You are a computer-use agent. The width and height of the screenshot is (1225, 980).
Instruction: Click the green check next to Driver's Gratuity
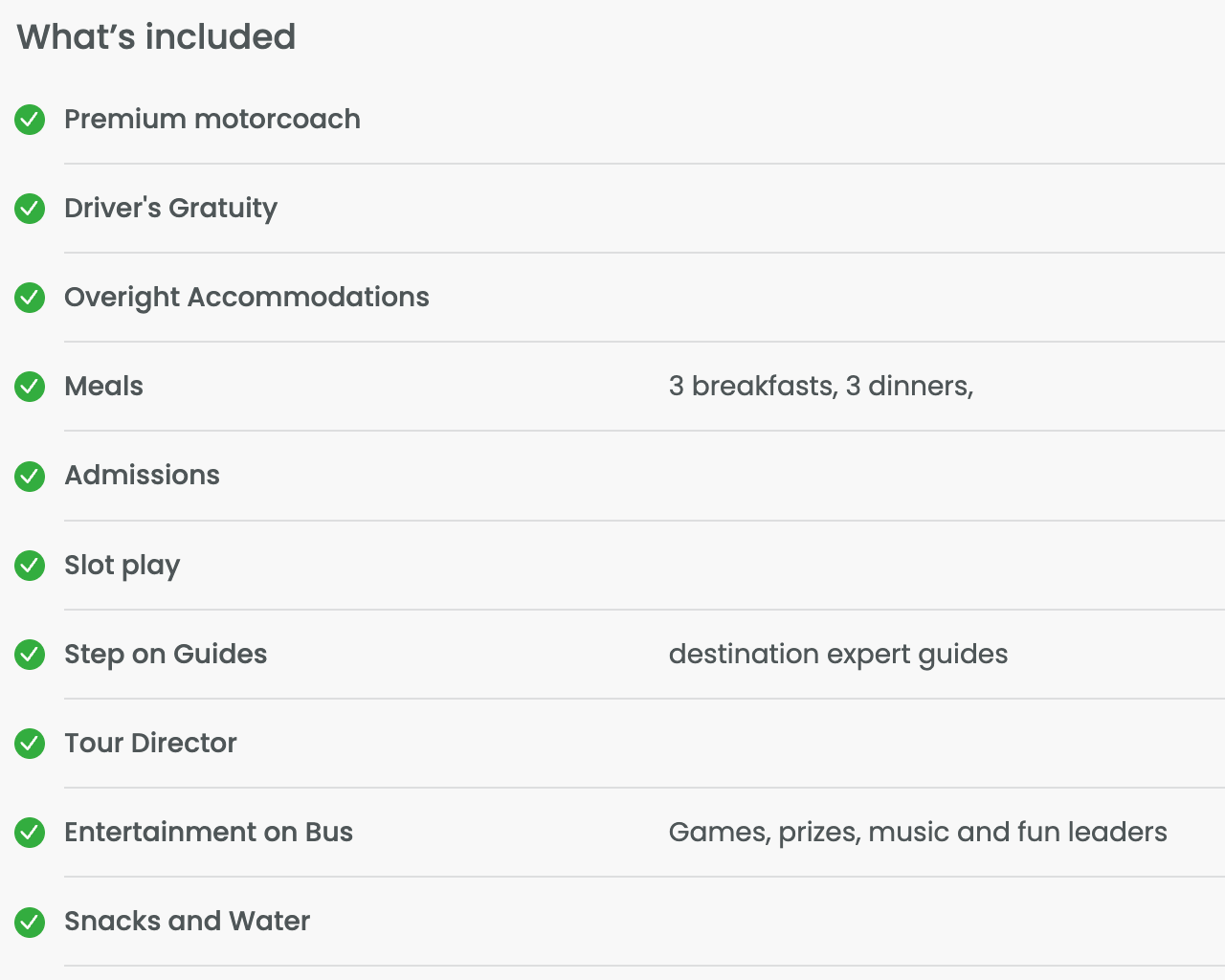point(30,209)
